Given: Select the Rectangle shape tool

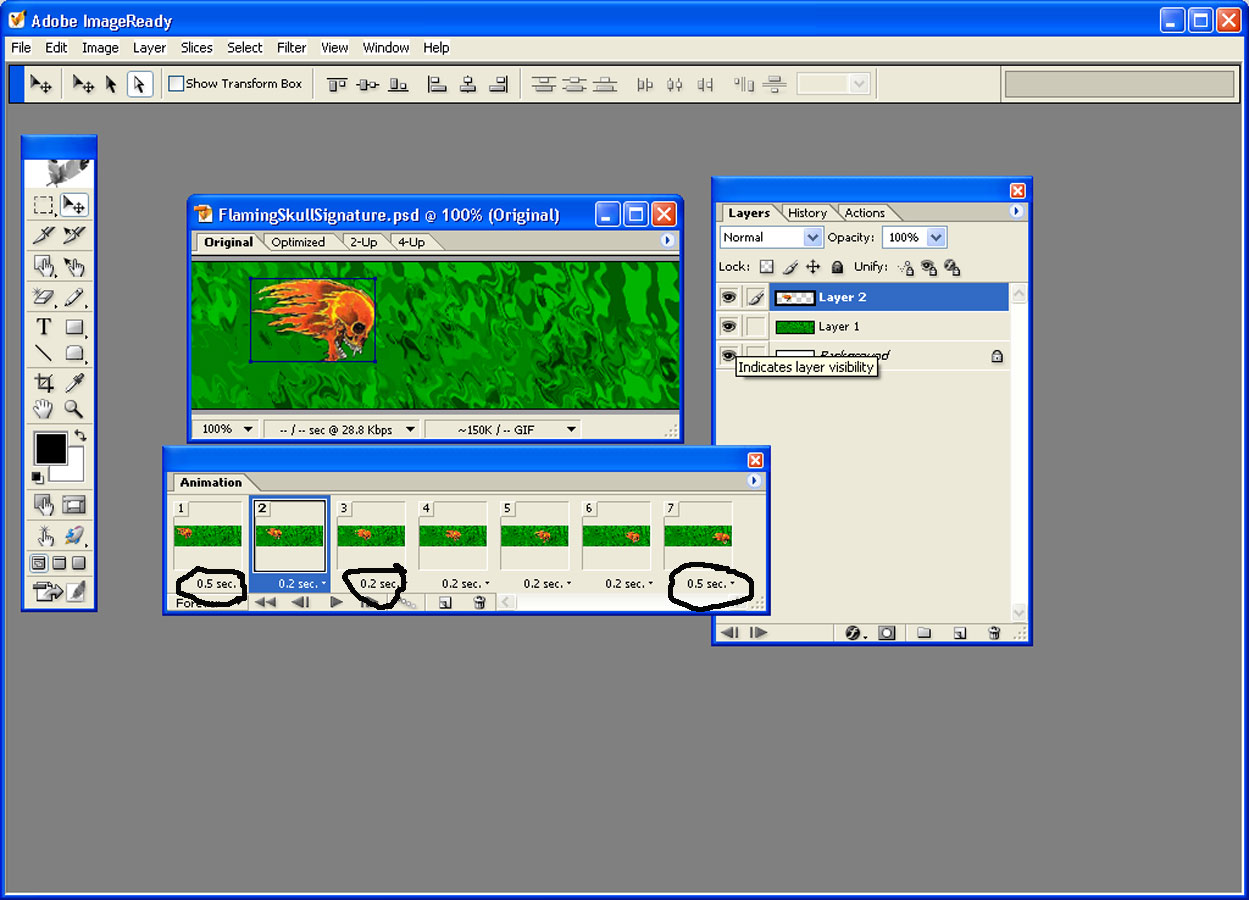Looking at the screenshot, I should (74, 326).
